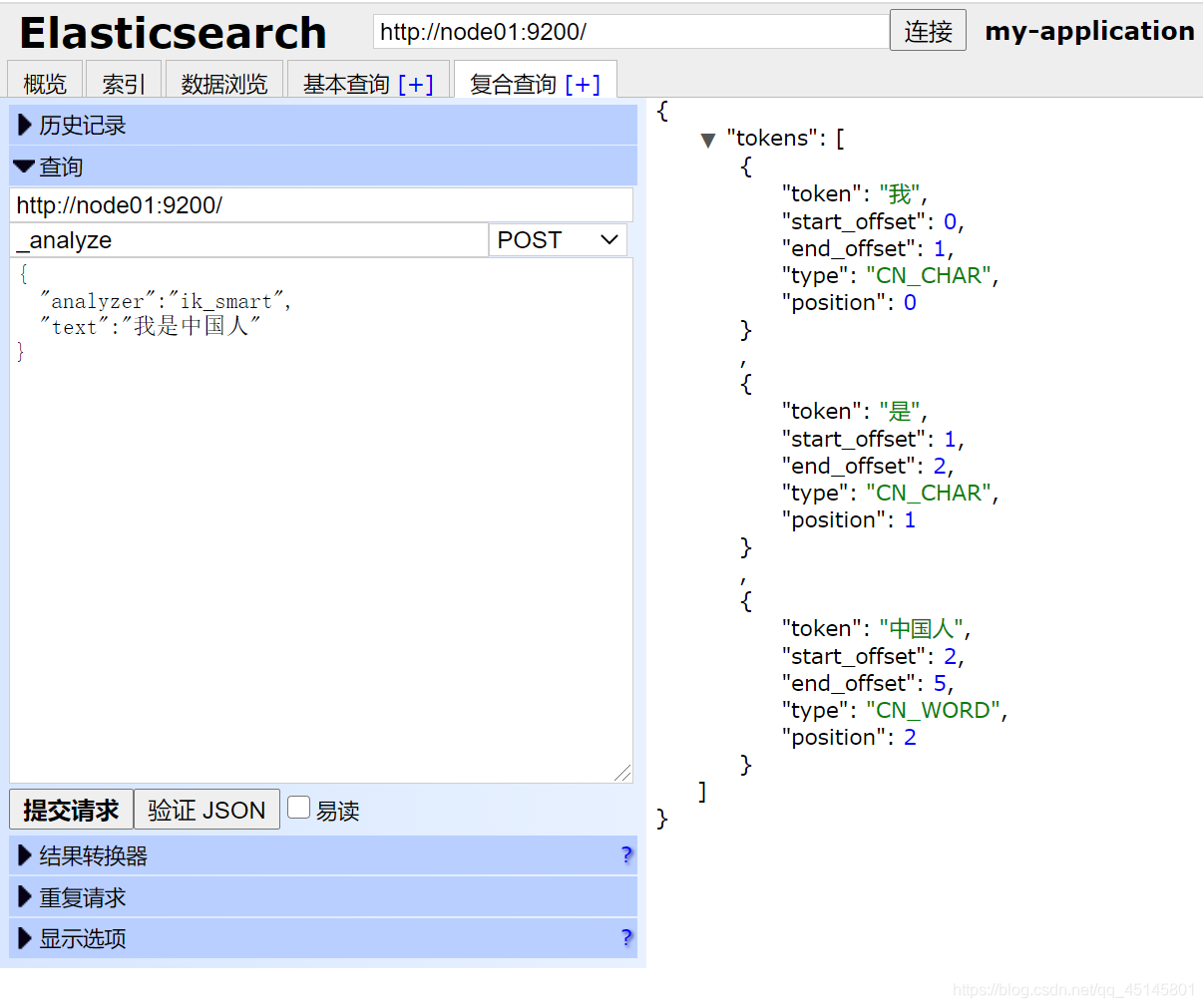The image size is (1203, 1008).
Task: Expand the 历史记录 section
Action: click(323, 125)
